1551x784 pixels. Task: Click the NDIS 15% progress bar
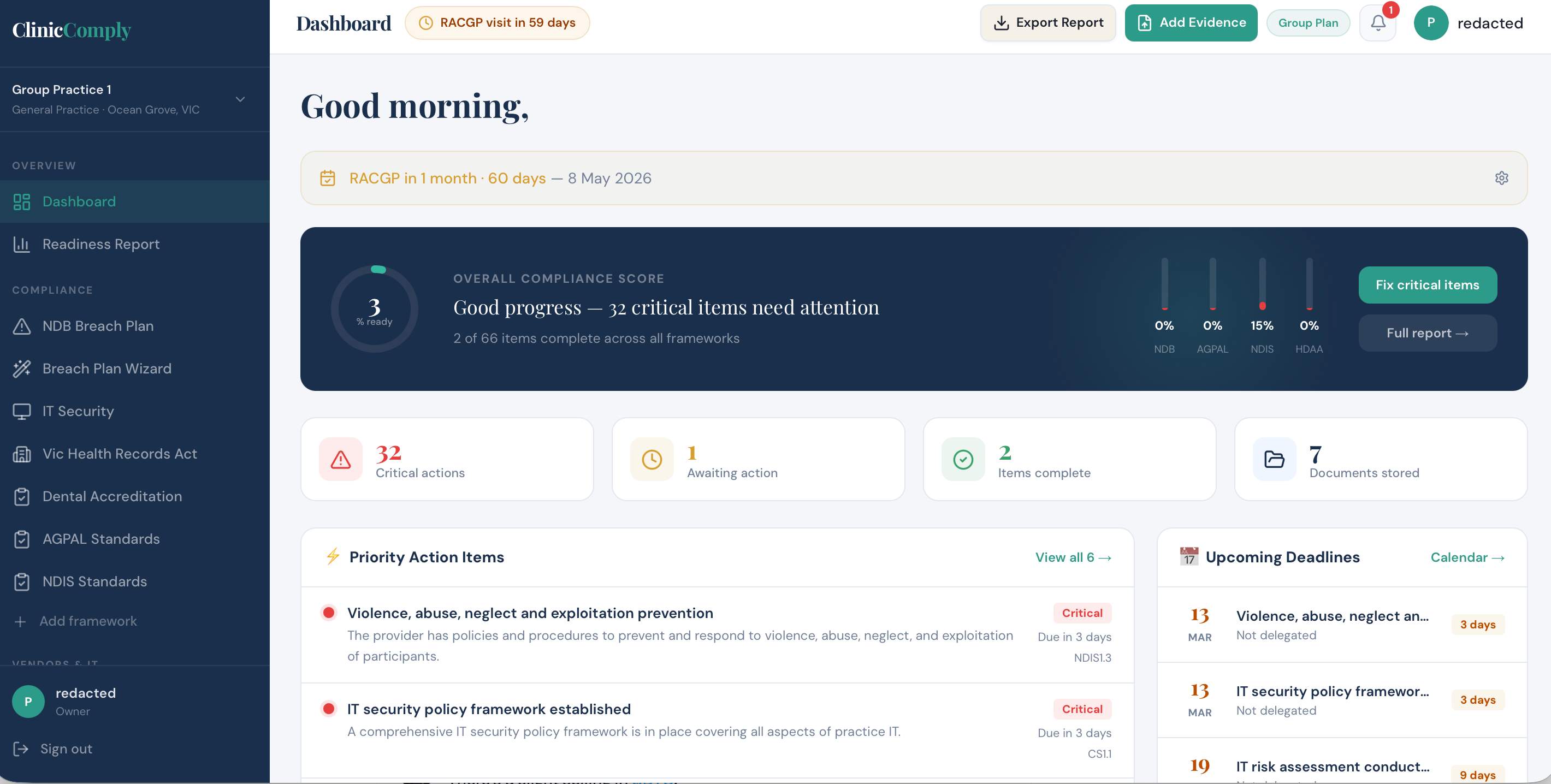point(1262,284)
